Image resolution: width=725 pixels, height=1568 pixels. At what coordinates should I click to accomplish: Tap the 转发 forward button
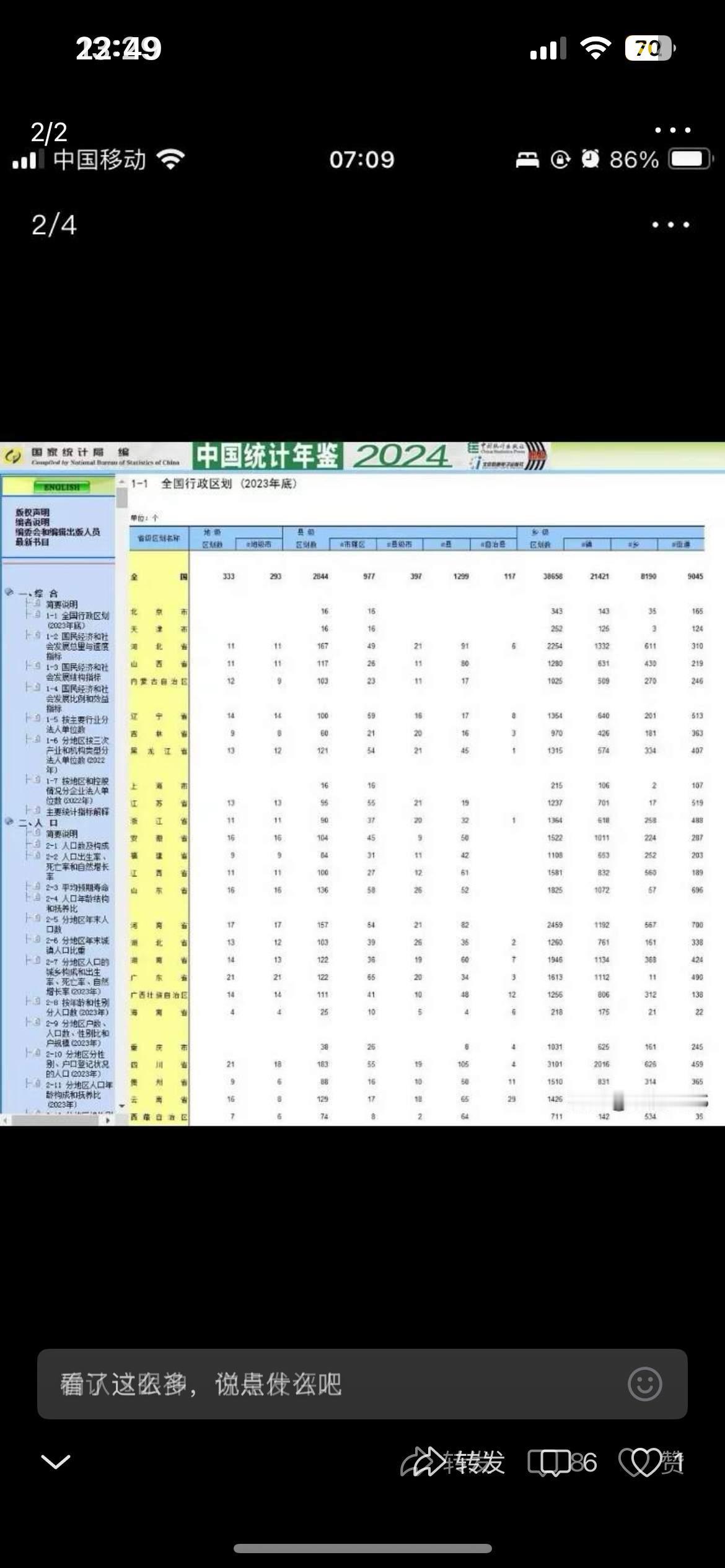tap(453, 1462)
